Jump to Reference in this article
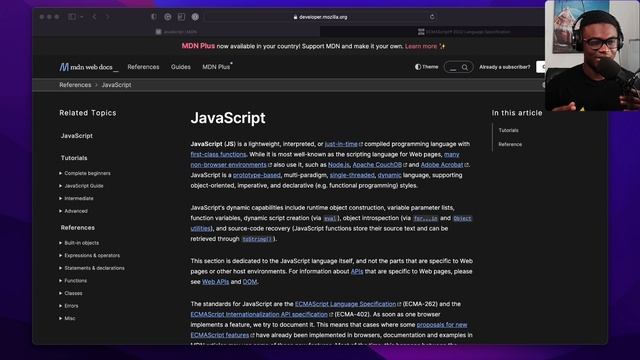This screenshot has height=360, width=640. point(510,144)
